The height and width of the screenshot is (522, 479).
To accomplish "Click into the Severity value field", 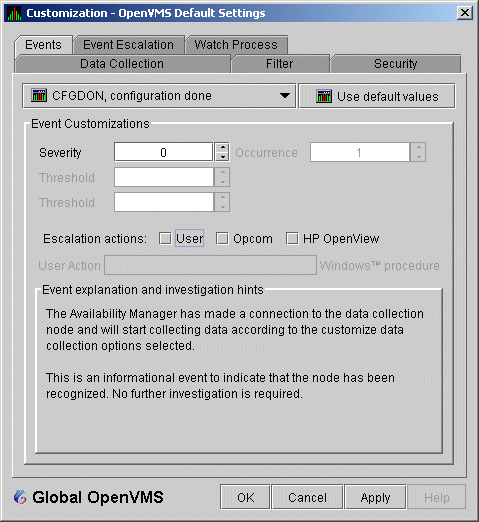I will (163, 152).
